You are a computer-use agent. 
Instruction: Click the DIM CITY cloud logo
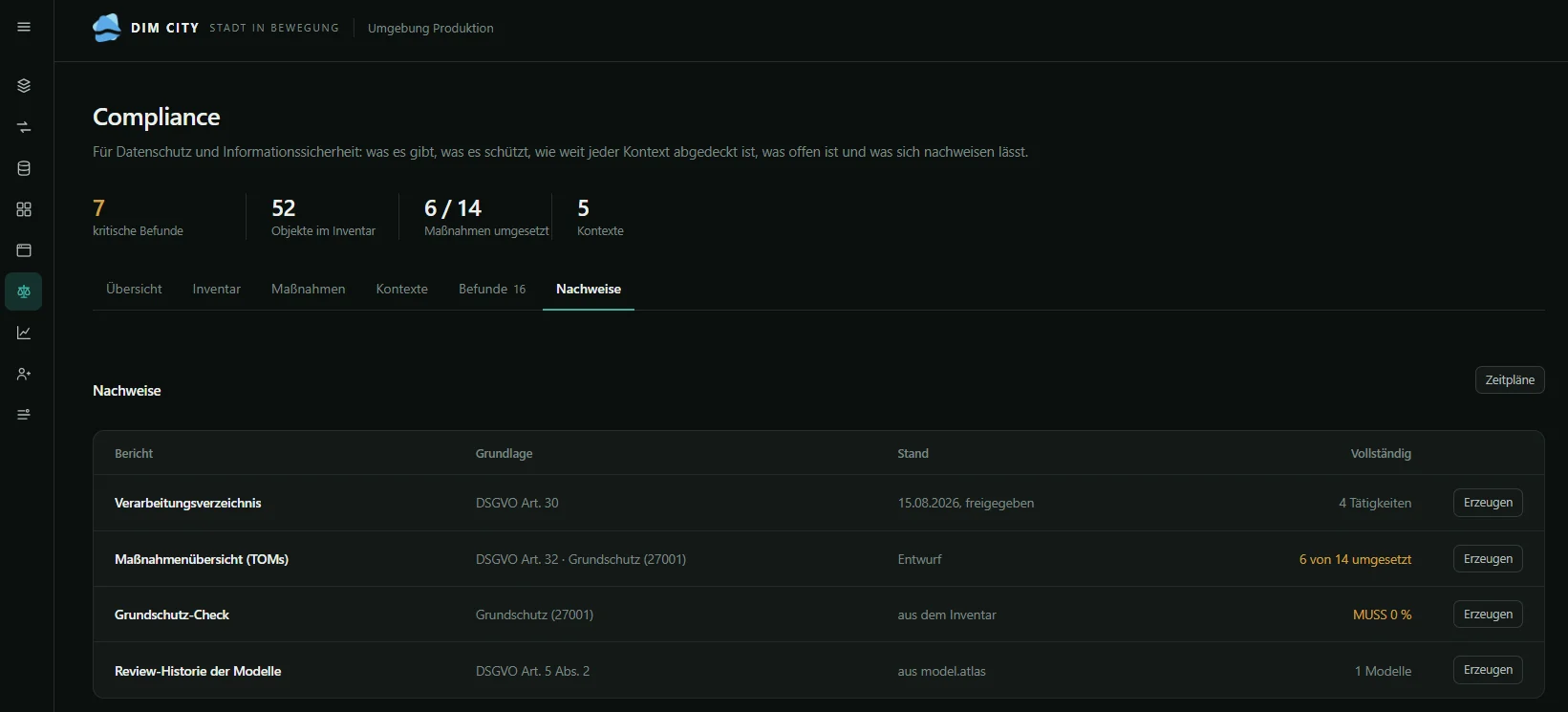click(106, 28)
